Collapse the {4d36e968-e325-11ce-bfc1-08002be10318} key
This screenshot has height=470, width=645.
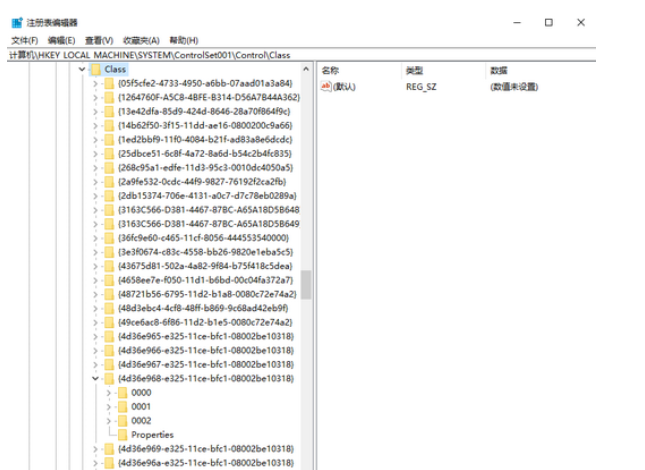(95, 378)
